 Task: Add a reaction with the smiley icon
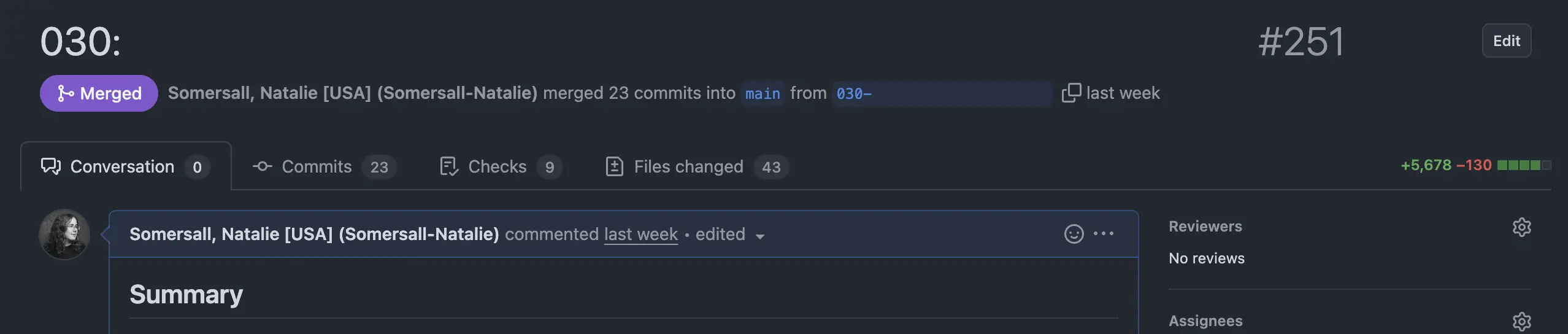pos(1074,234)
